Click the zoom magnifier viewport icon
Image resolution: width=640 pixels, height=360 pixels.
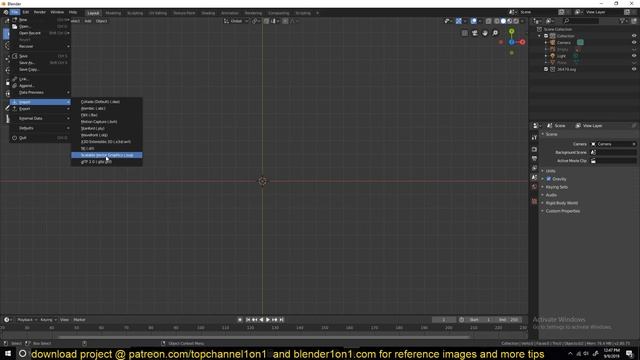click(x=495, y=33)
